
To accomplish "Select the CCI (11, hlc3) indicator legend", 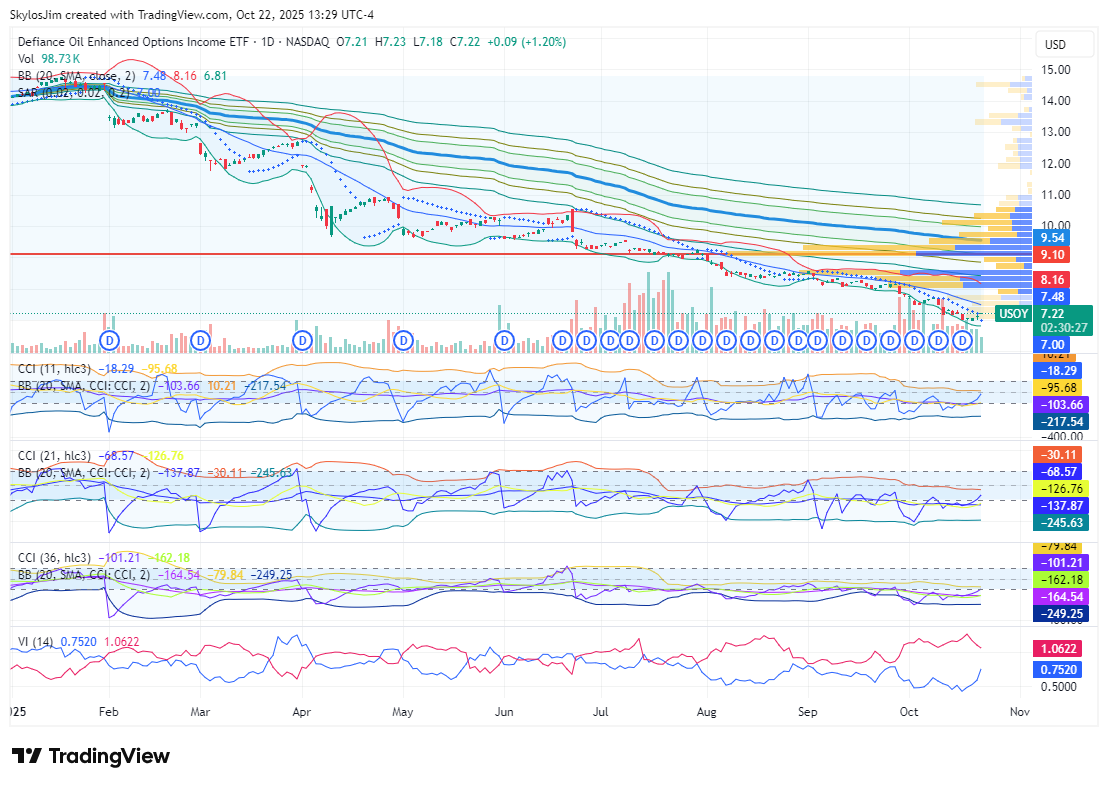I will (x=55, y=370).
